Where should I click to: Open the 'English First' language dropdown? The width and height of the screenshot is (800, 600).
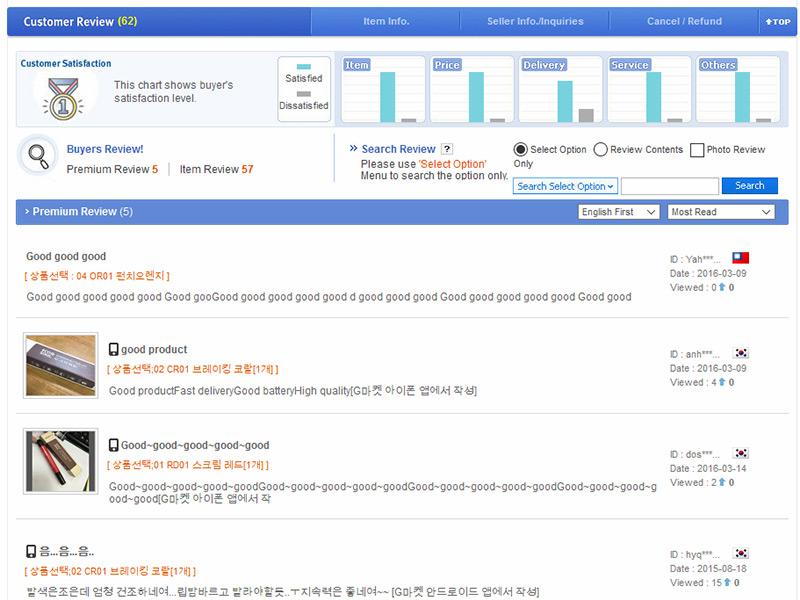[619, 212]
